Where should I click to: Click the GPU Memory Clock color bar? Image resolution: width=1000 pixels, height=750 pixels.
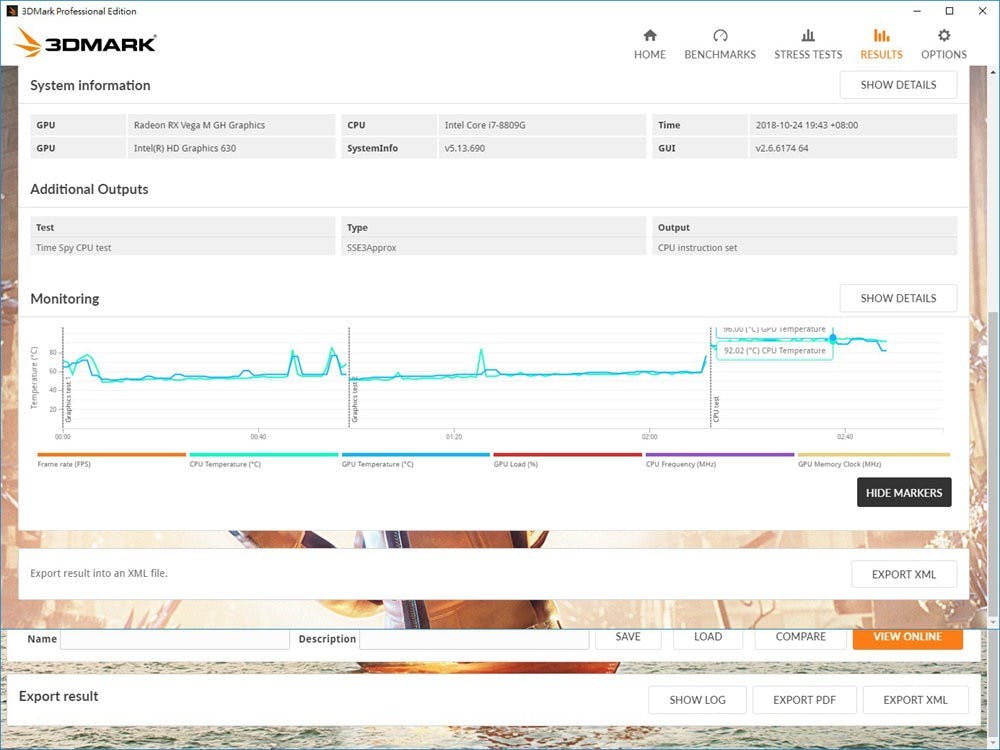(873, 455)
